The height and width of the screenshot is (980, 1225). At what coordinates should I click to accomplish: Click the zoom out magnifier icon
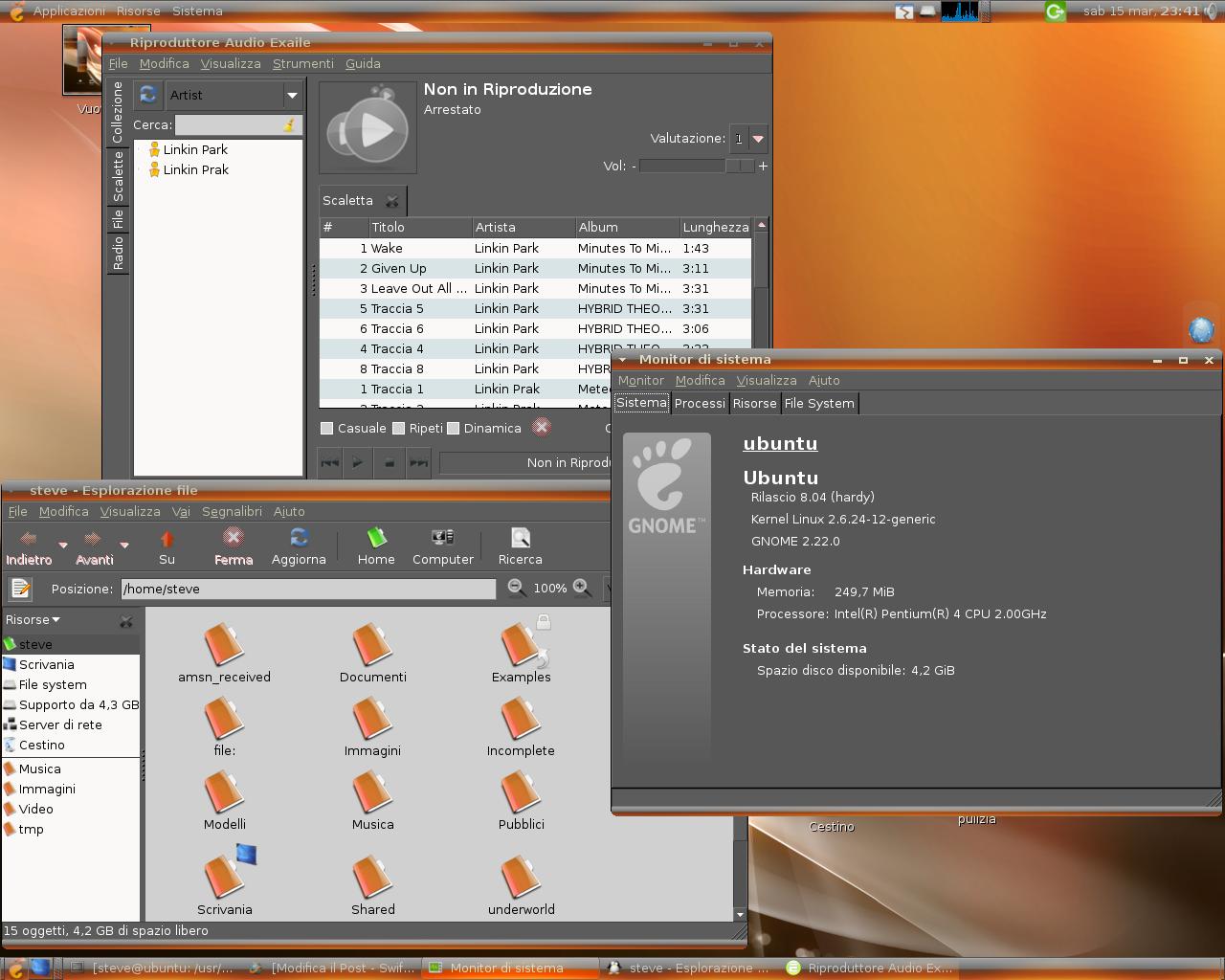coord(516,588)
